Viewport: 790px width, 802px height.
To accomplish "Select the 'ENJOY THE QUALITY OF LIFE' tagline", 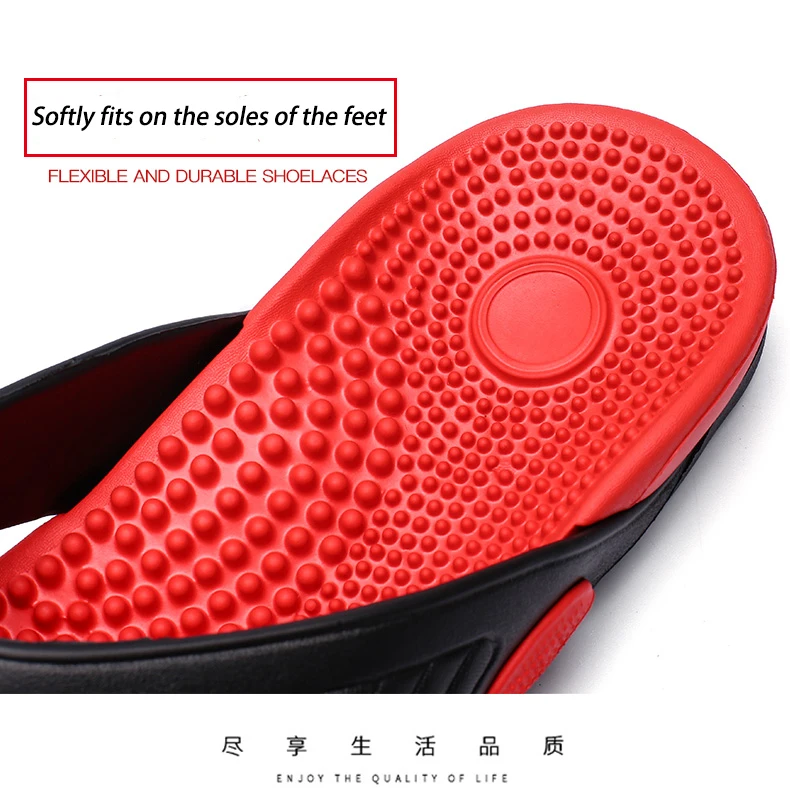I will click(392, 778).
